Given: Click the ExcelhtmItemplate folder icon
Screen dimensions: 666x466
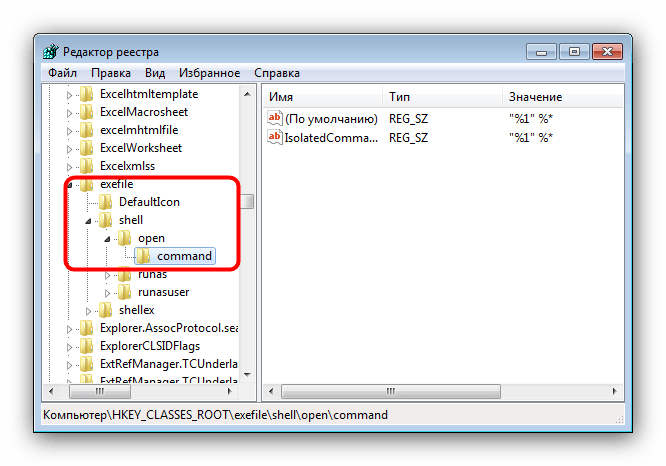Looking at the screenshot, I should tap(87, 94).
